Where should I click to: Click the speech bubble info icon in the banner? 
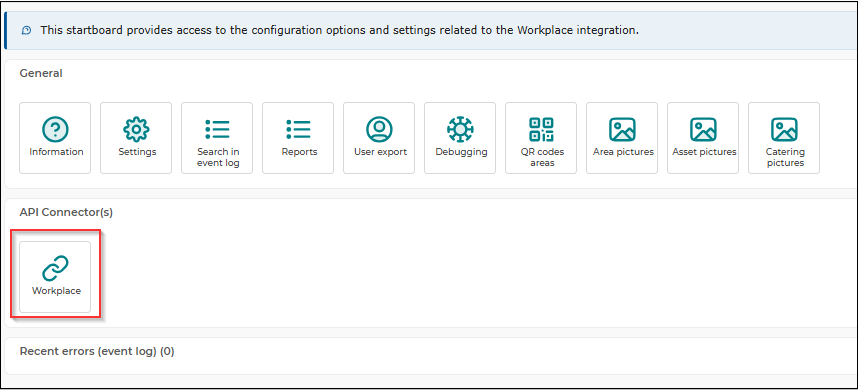tap(26, 30)
